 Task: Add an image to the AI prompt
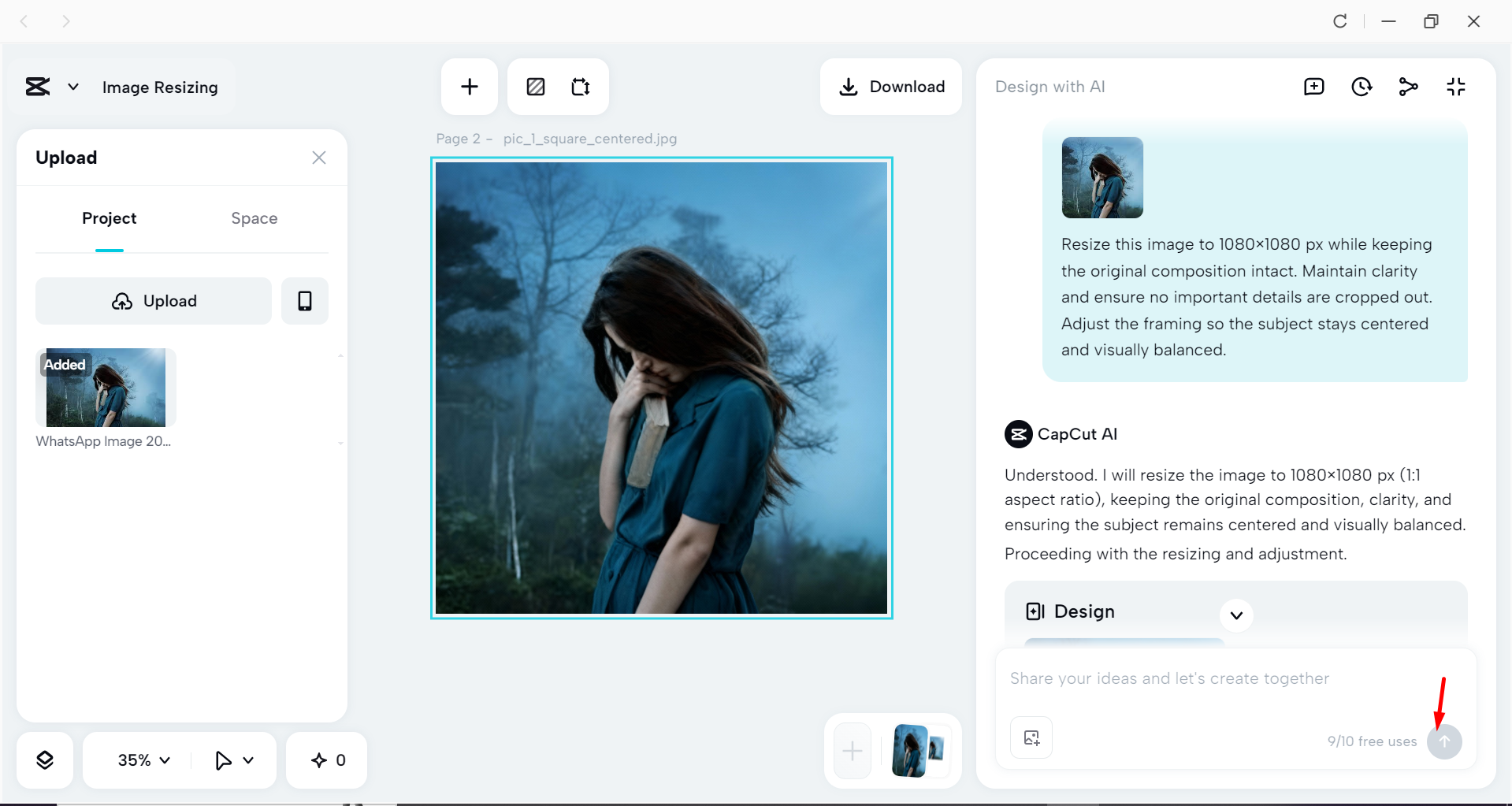click(x=1031, y=737)
